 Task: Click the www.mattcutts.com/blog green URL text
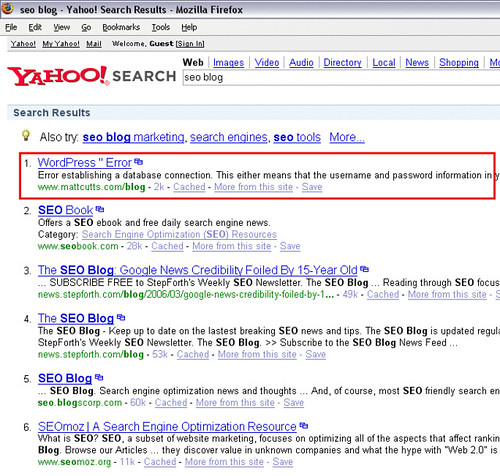tap(91, 187)
